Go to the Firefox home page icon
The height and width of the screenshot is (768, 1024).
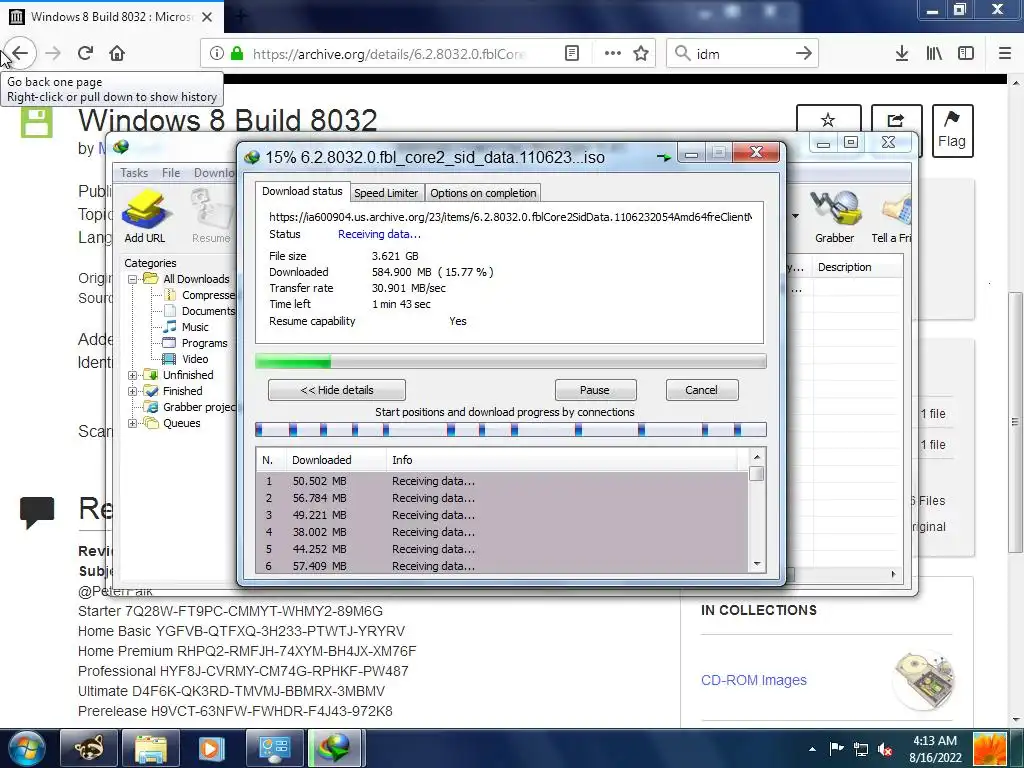[117, 53]
